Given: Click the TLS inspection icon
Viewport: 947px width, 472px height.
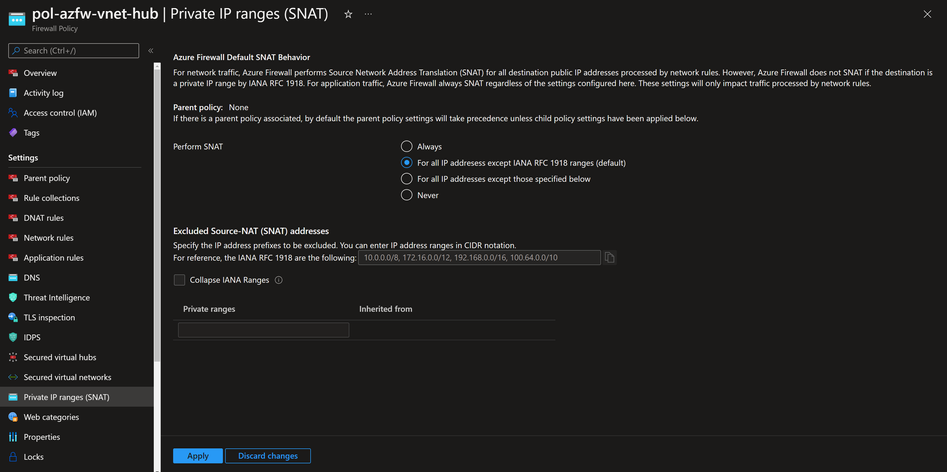Looking at the screenshot, I should [13, 317].
